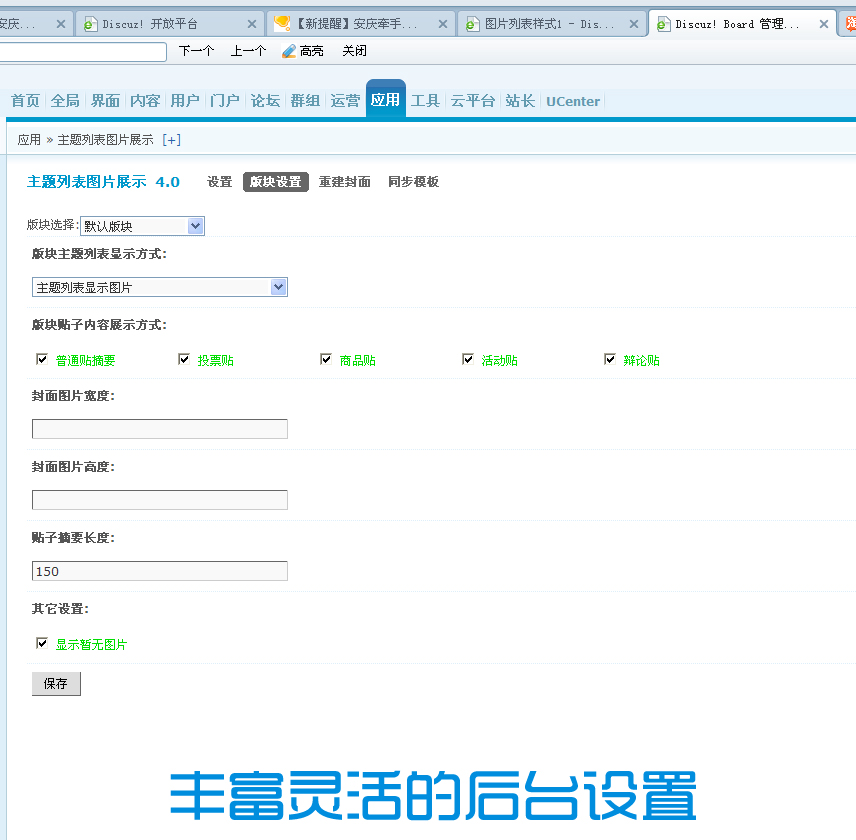Switch to 图片列表样式1 browser tab
This screenshot has width=856, height=840.
pos(551,24)
